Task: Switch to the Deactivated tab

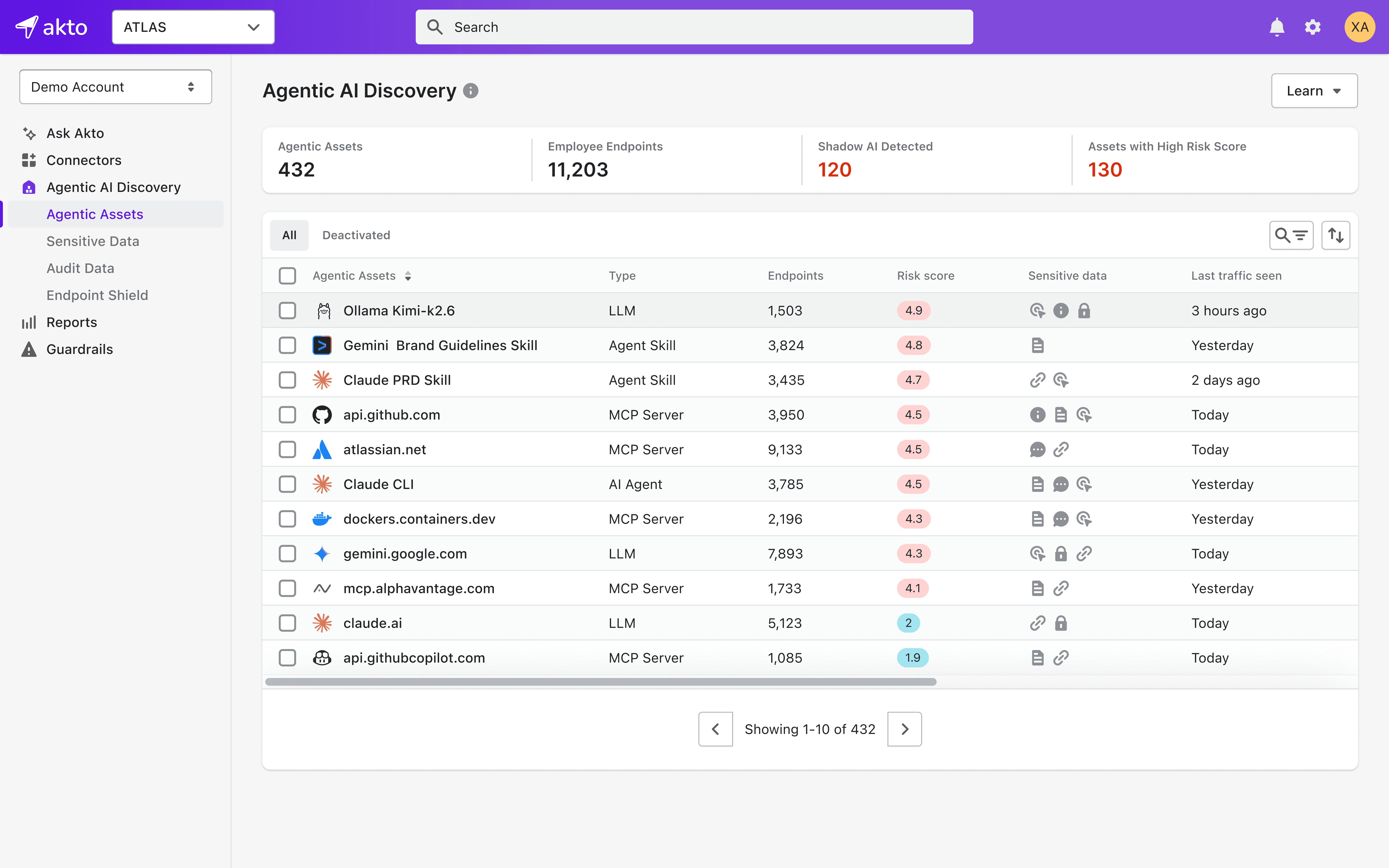Action: point(356,235)
